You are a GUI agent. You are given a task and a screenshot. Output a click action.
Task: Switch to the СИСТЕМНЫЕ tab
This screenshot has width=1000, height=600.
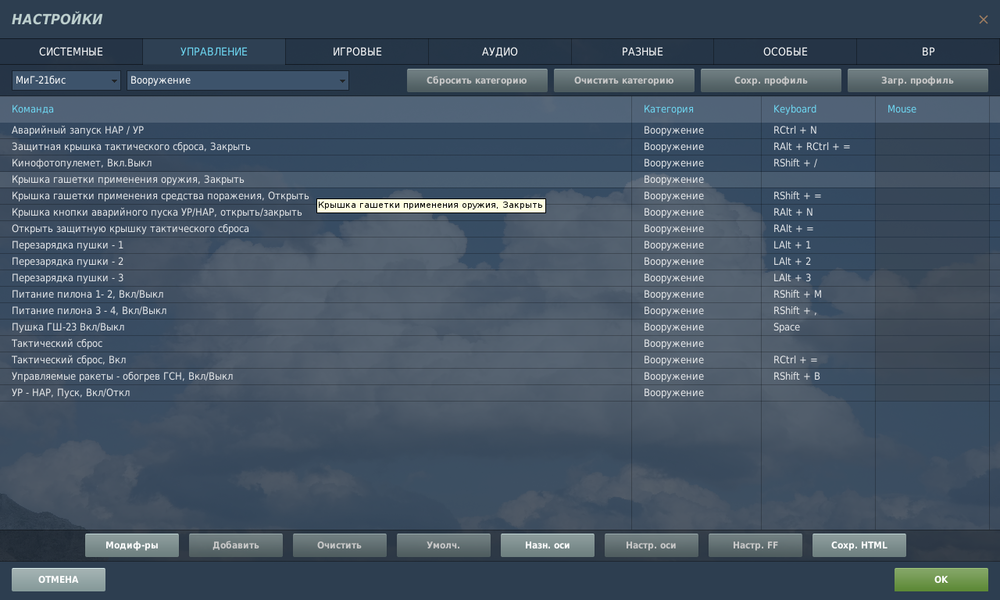[71, 52]
